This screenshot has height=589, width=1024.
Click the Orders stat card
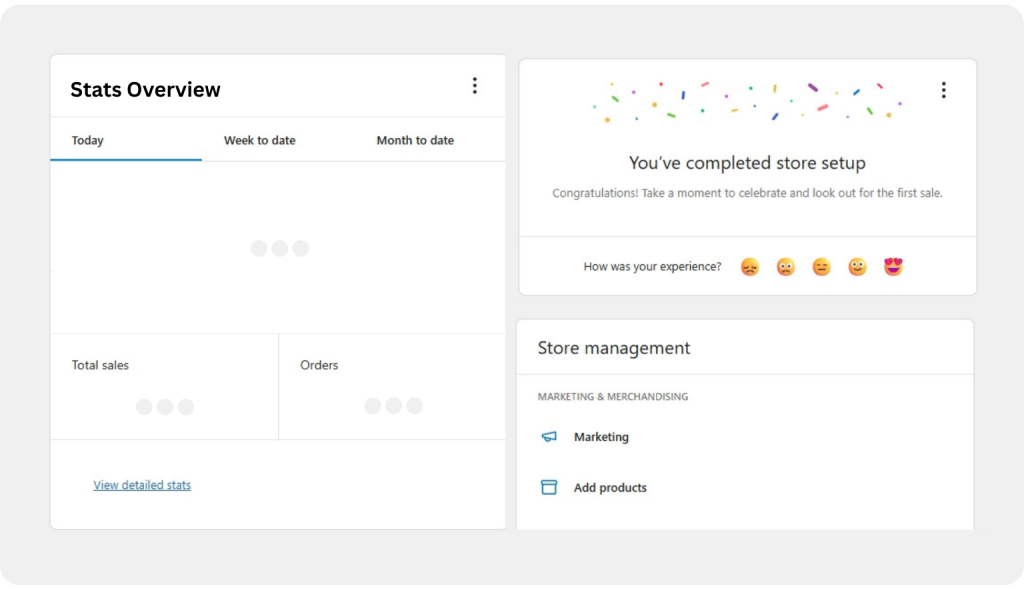point(392,386)
